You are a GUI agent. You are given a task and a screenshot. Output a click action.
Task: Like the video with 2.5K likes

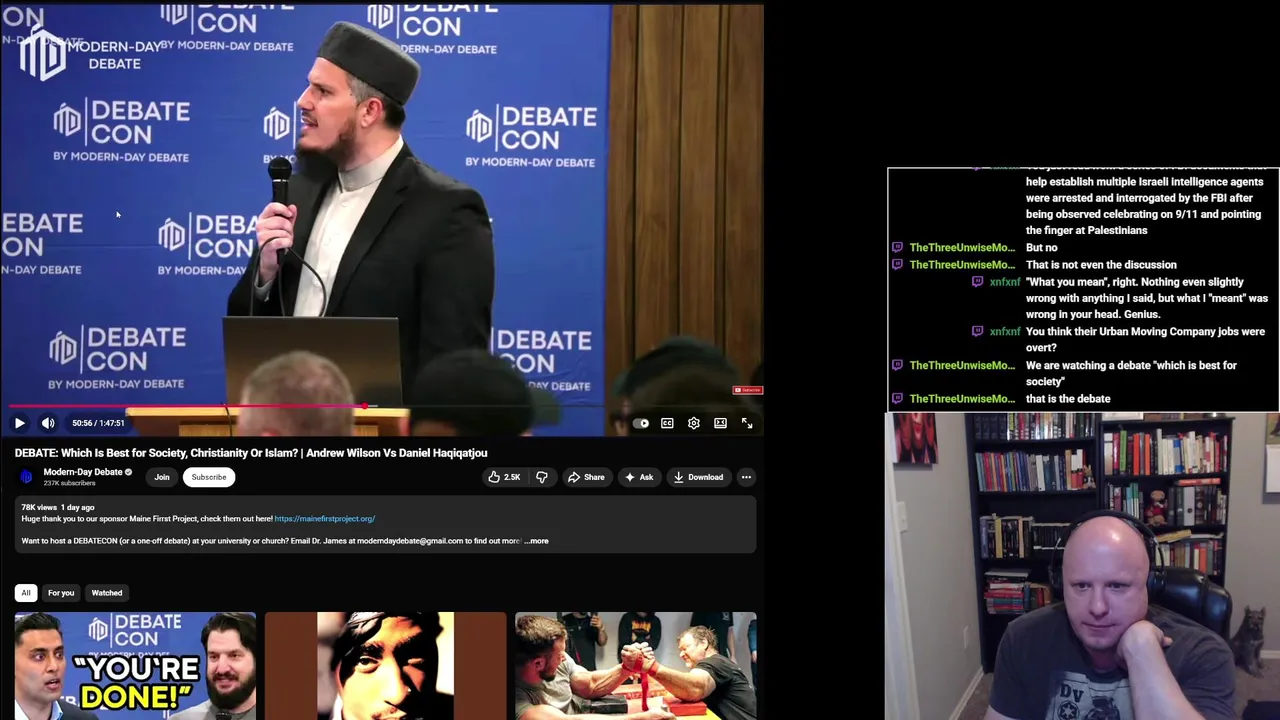click(504, 477)
